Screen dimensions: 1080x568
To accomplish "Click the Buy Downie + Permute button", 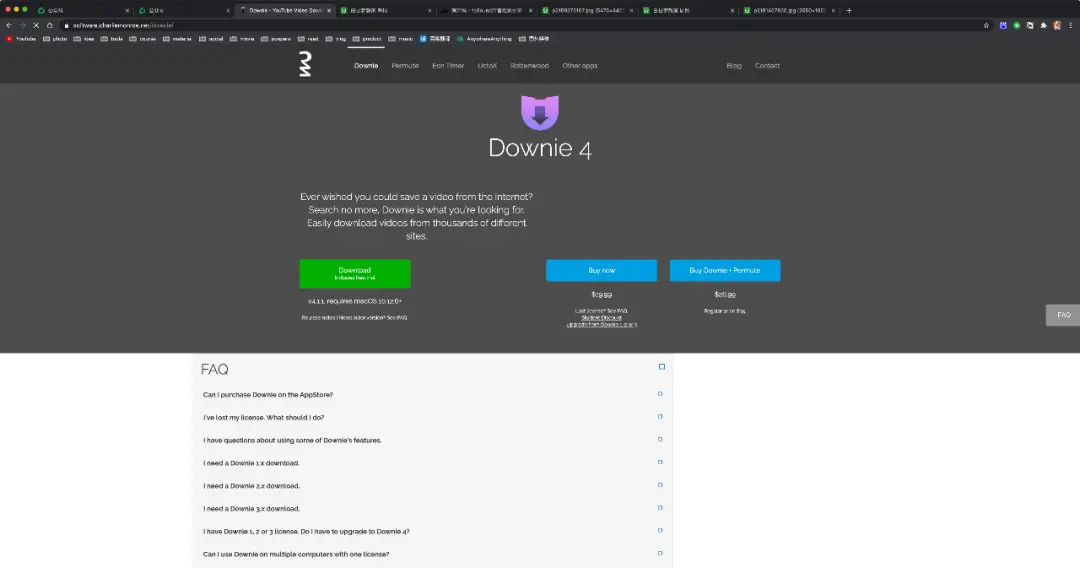I will [x=725, y=271].
